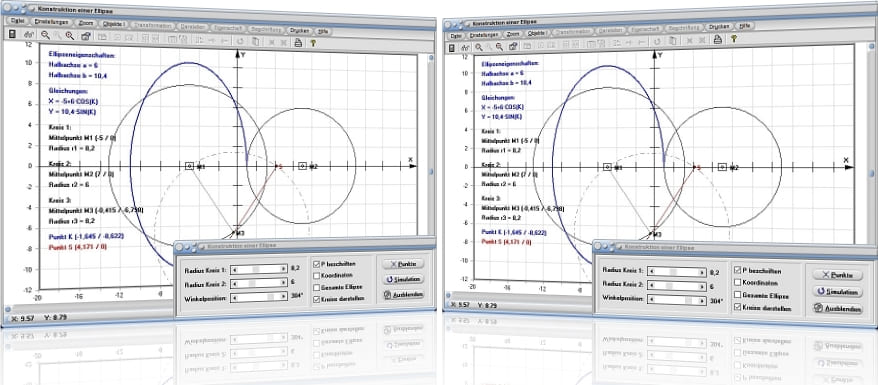Image resolution: width=878 pixels, height=385 pixels.
Task: Click the Punkte button in the left dialog
Action: (403, 264)
